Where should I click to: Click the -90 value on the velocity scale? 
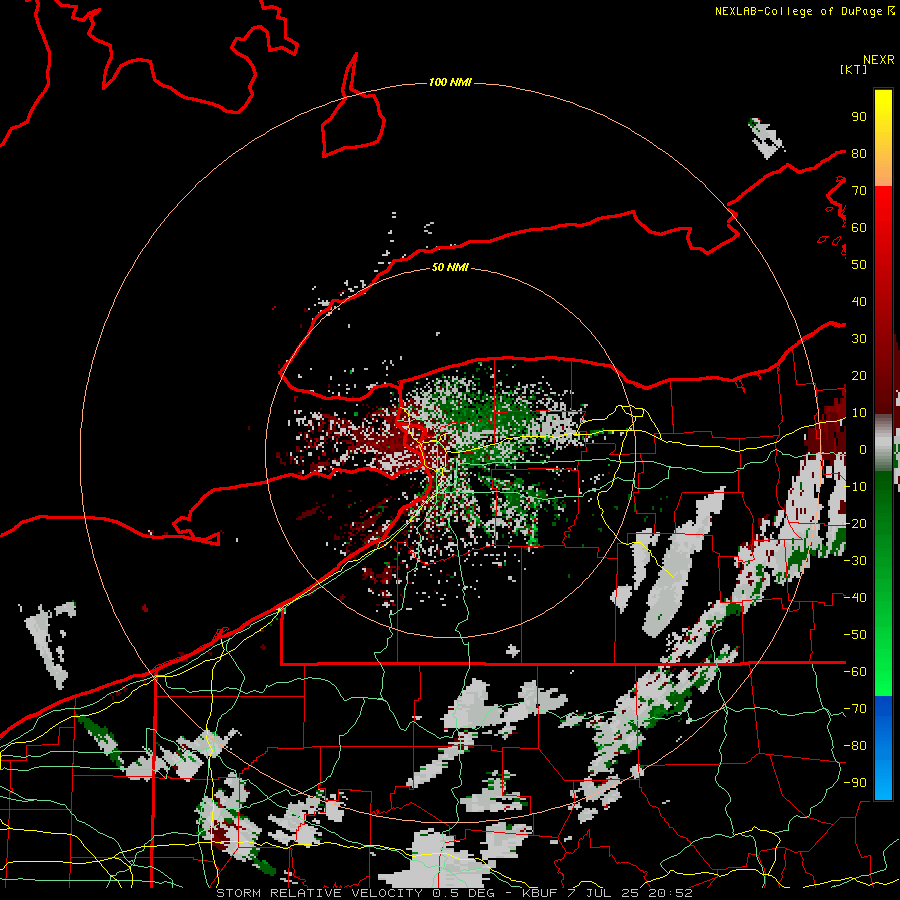pos(855,783)
